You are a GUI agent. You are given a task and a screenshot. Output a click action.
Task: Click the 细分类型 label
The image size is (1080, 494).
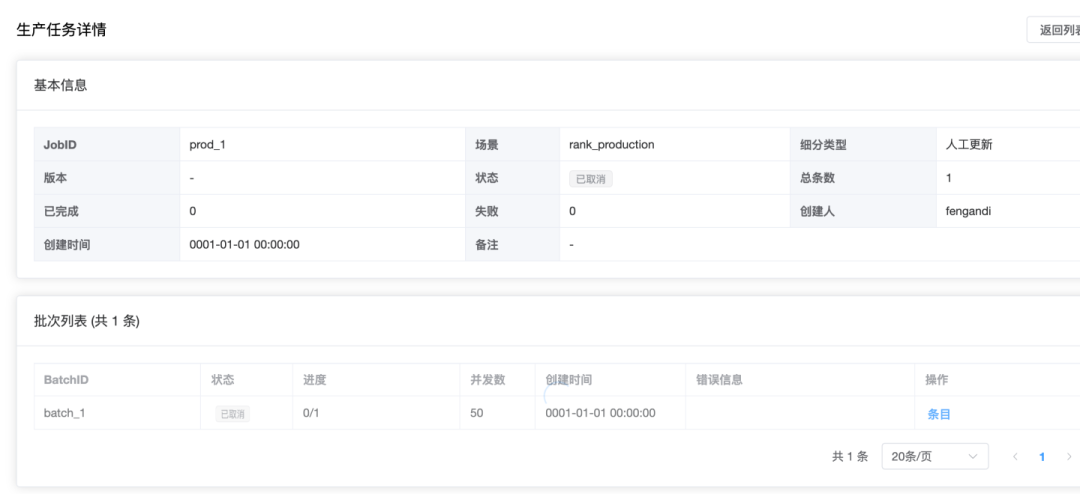pos(823,145)
